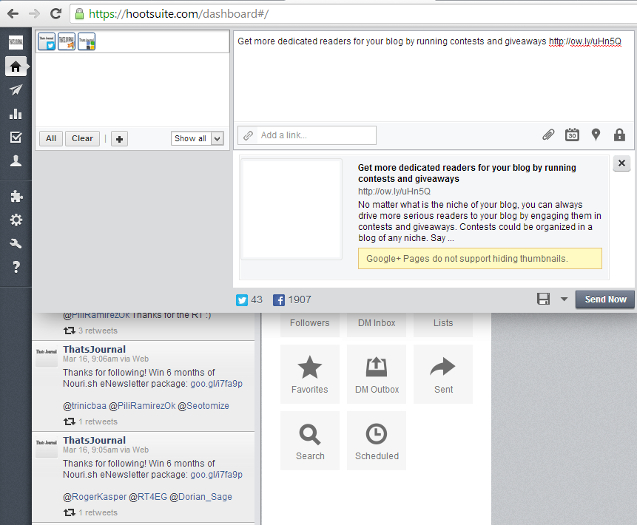637x525 pixels.
Task: Click the browser back arrow
Action: tap(13, 14)
